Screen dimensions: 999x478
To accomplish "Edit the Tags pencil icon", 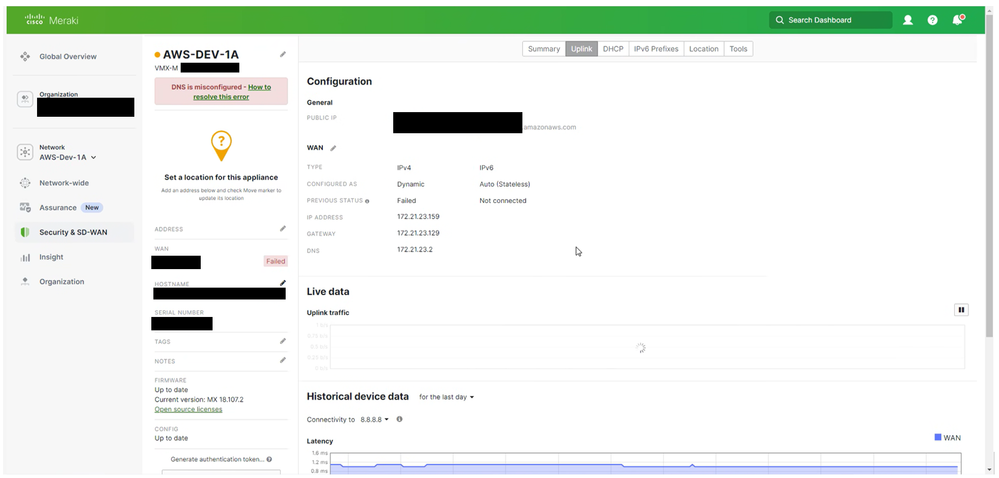I will [283, 341].
